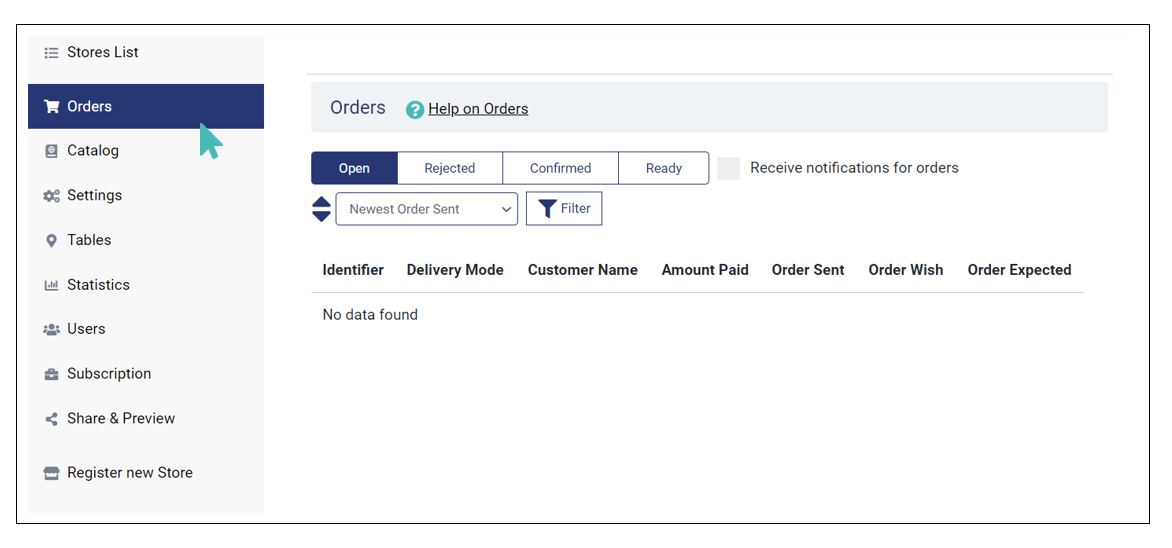Click the Order Sent column header
The image size is (1172, 548).
coord(808,270)
